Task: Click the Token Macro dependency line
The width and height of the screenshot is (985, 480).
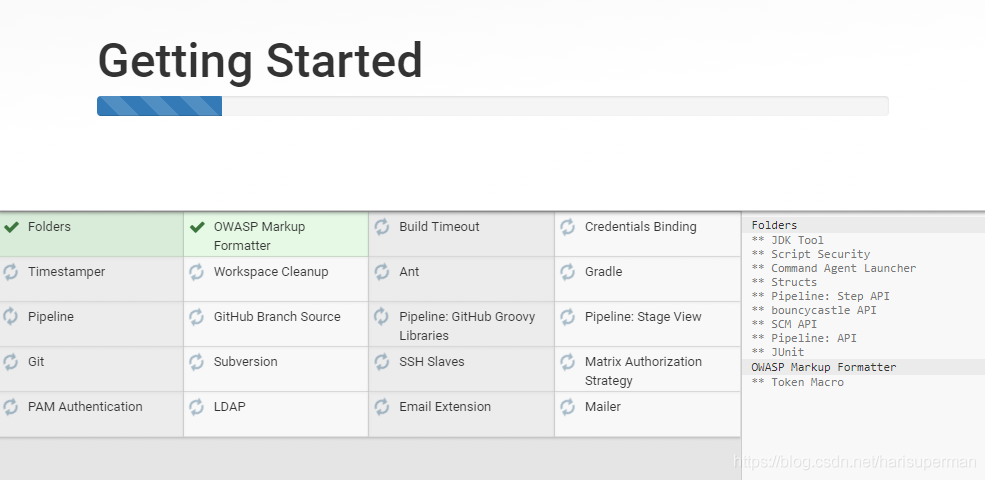Action: click(x=806, y=382)
